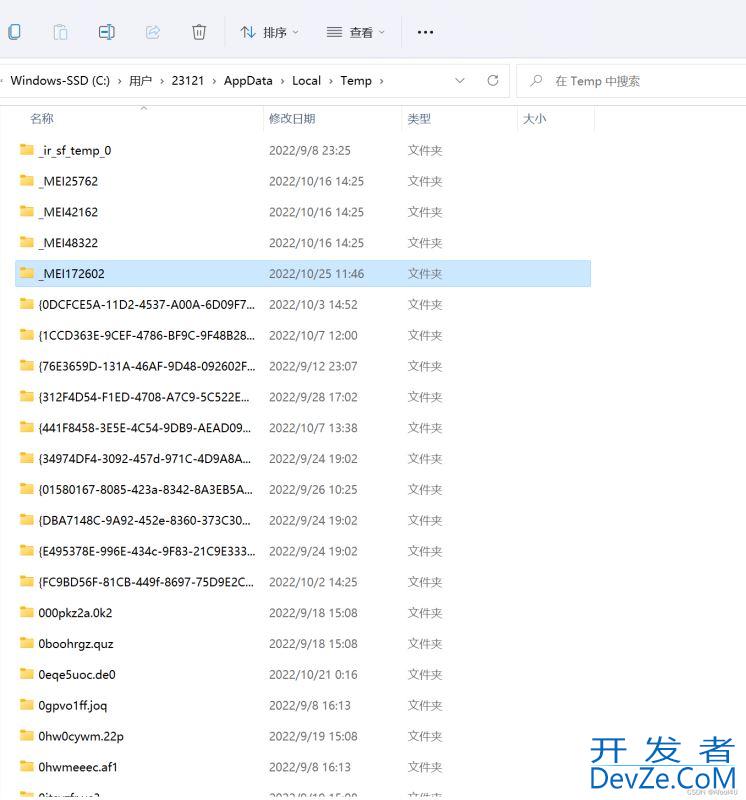Expand the chevron after Temp in breadcrumb

[381, 81]
